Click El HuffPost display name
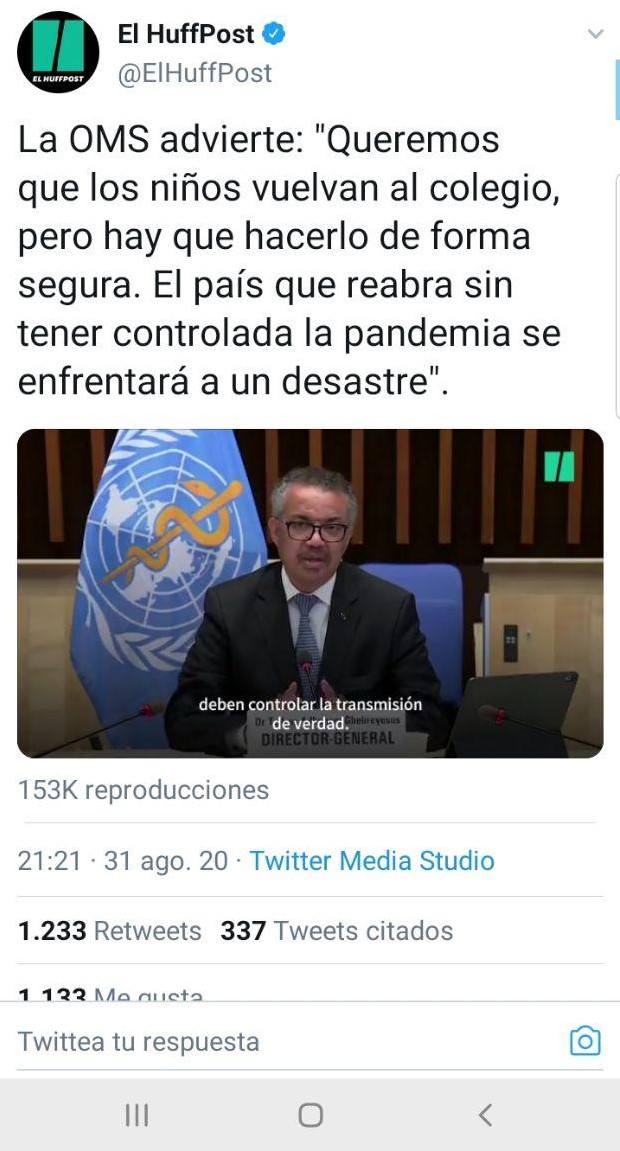Screen dimensions: 620x1151 [186, 34]
